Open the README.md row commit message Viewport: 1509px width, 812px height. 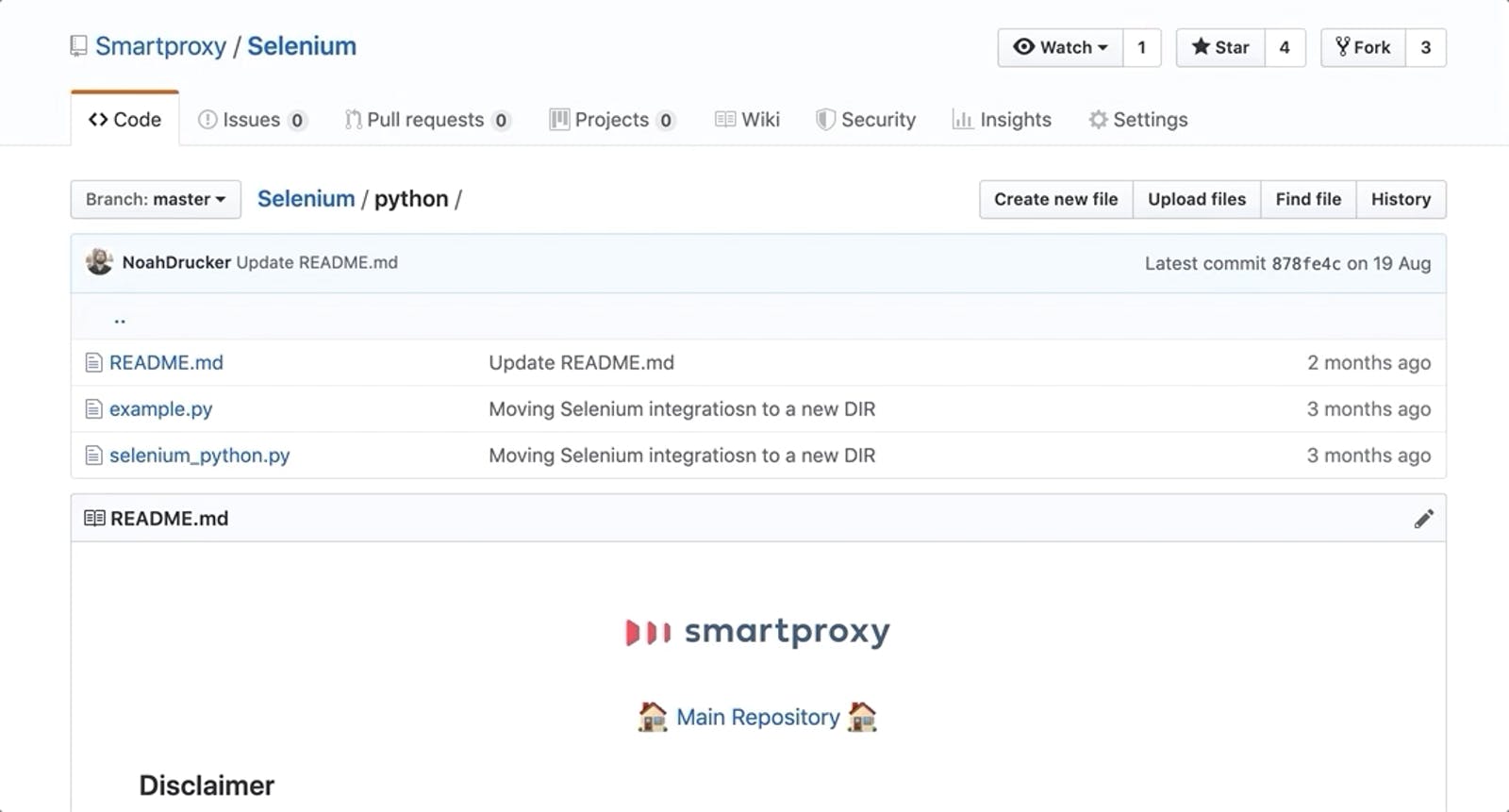[581, 362]
